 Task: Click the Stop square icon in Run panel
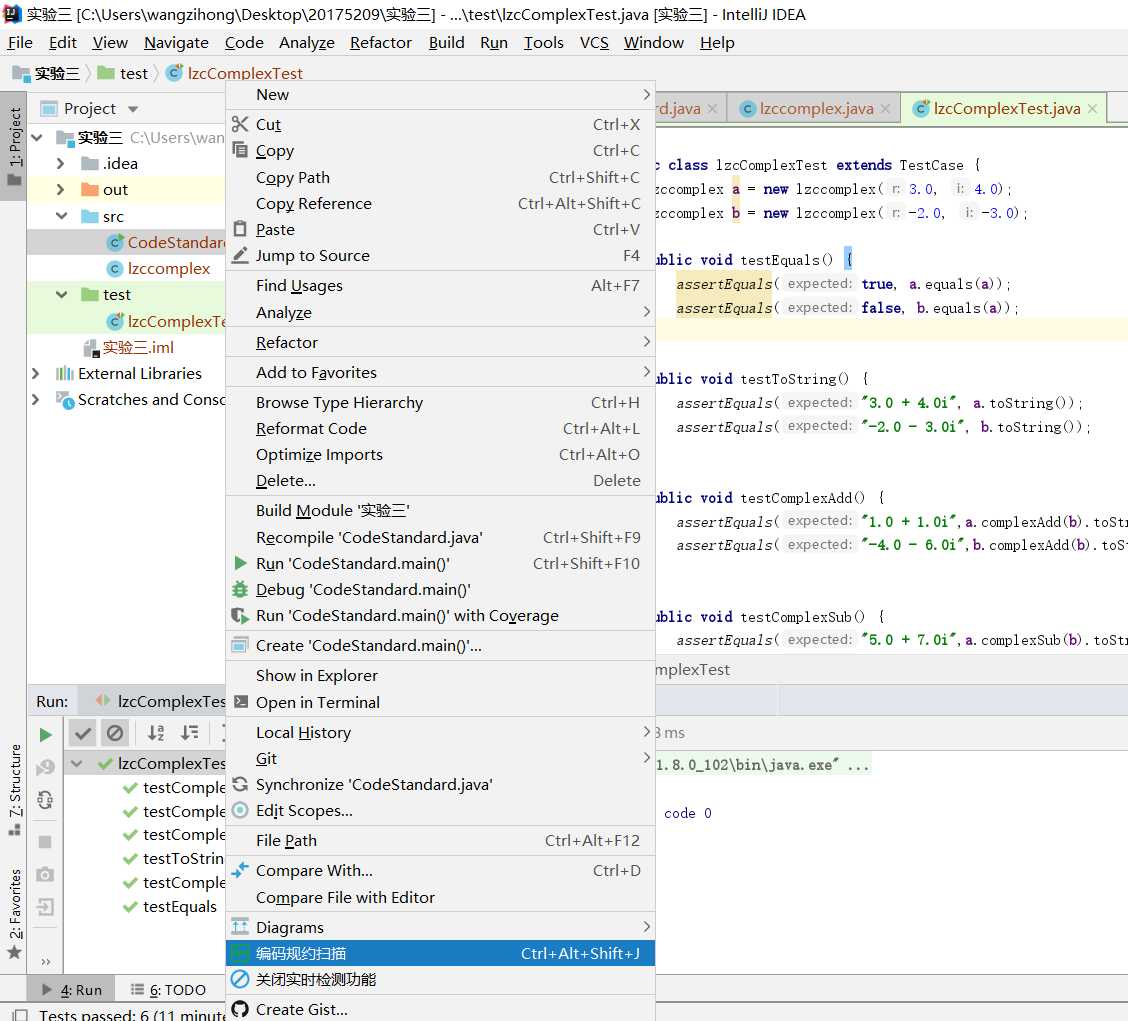(x=45, y=841)
